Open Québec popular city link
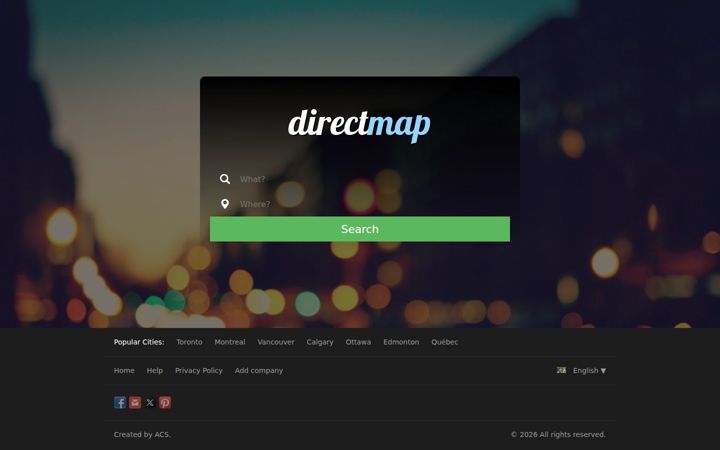The height and width of the screenshot is (450, 720). point(444,342)
